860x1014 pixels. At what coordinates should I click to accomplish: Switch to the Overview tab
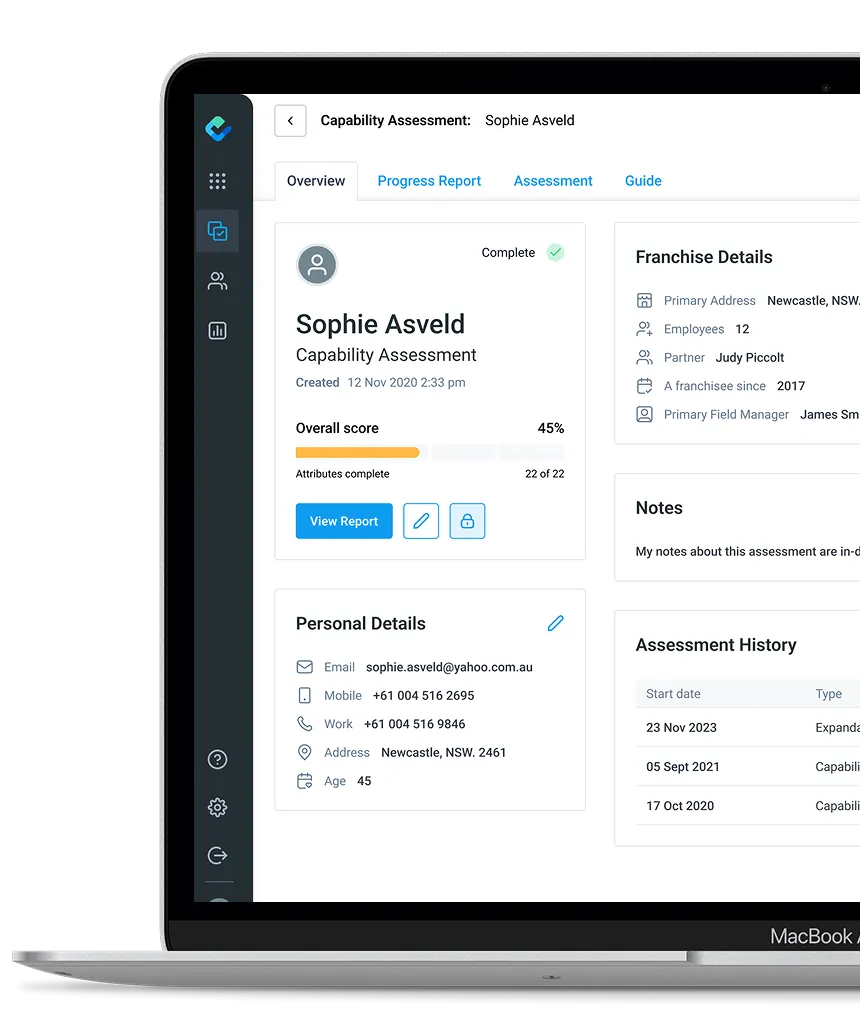pos(316,181)
